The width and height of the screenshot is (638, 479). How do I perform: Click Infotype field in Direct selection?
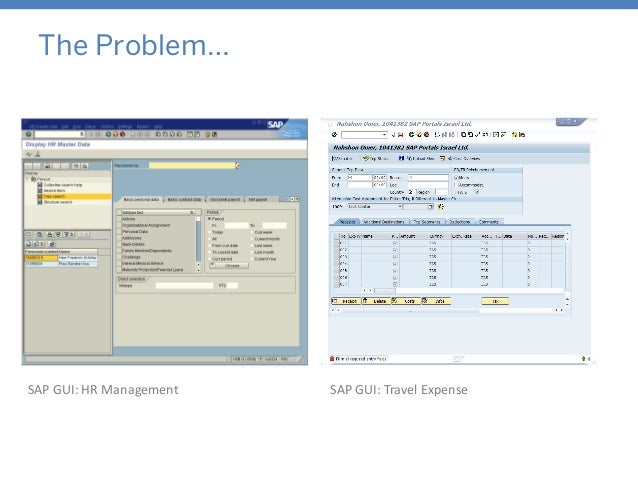click(184, 286)
